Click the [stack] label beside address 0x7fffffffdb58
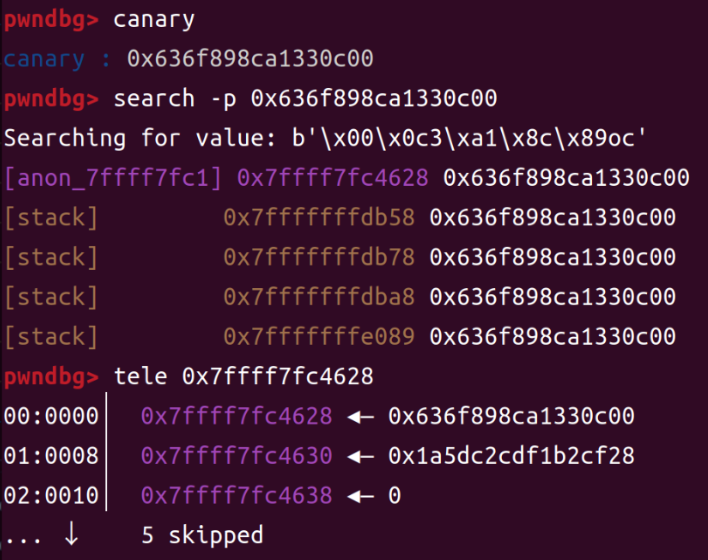 point(51,217)
